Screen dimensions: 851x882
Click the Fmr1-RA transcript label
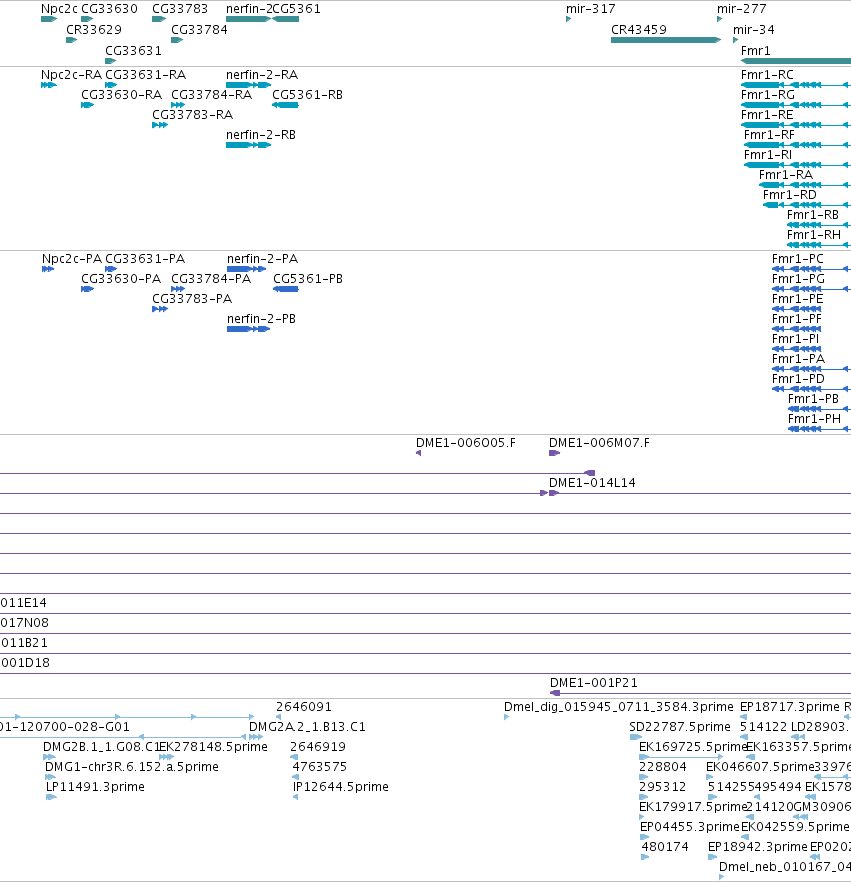tap(786, 174)
